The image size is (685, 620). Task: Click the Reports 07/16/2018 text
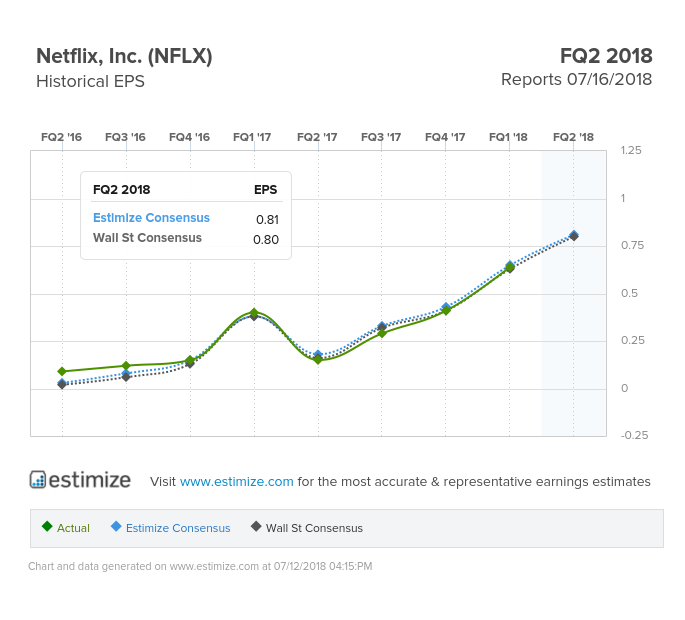click(577, 80)
